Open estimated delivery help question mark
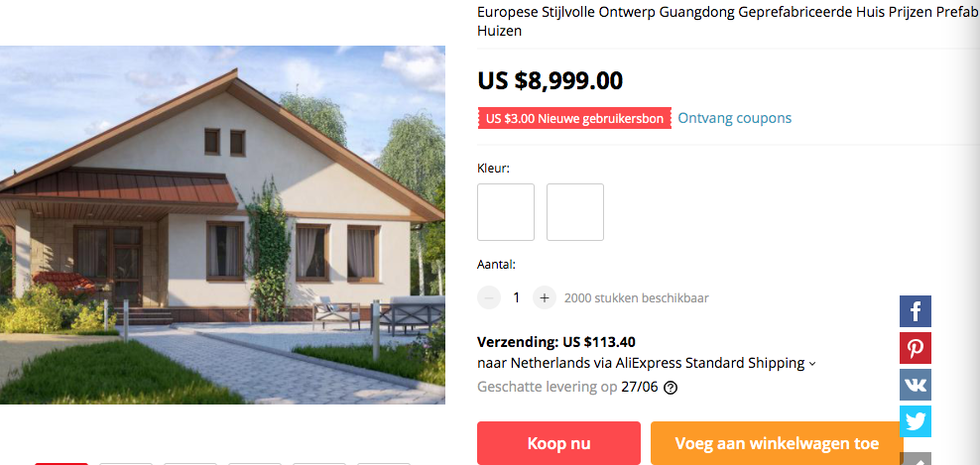 (x=670, y=388)
